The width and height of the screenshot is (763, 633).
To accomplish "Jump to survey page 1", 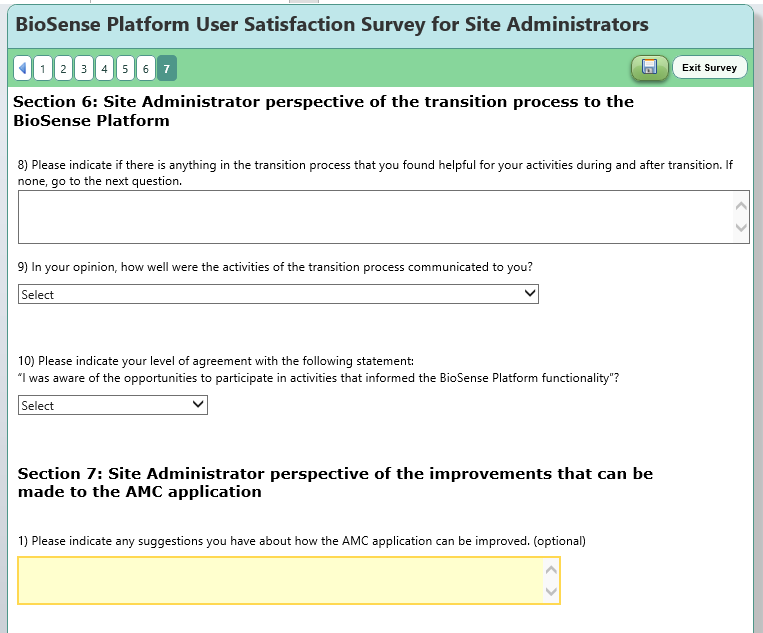I will coord(42,68).
